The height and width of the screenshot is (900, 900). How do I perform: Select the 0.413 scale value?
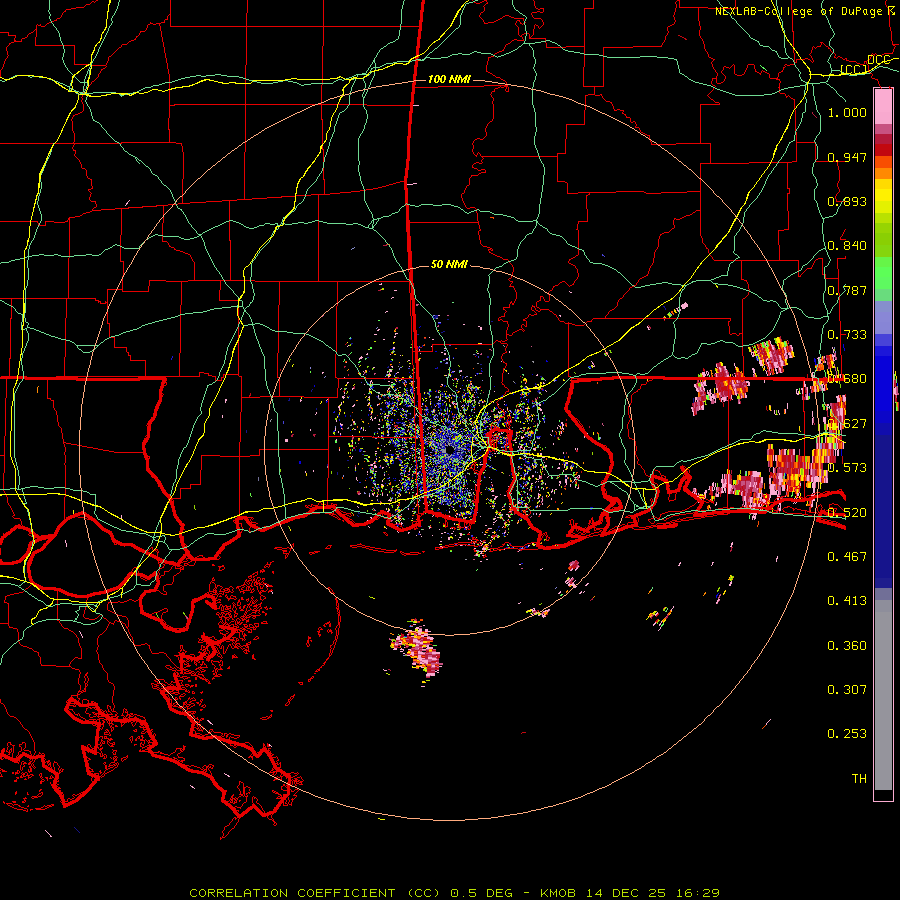click(x=847, y=601)
